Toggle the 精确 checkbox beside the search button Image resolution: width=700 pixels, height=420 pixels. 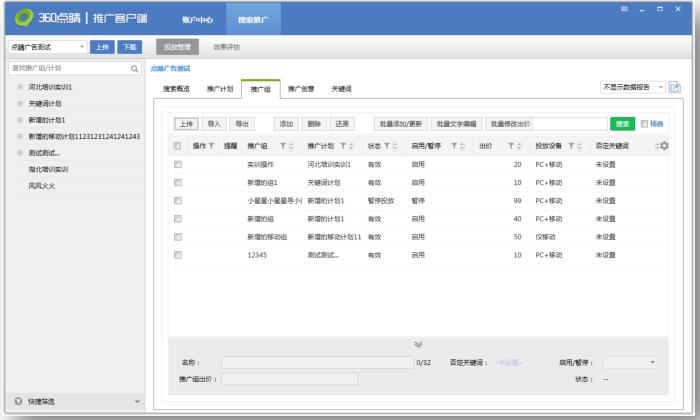pyautogui.click(x=644, y=124)
